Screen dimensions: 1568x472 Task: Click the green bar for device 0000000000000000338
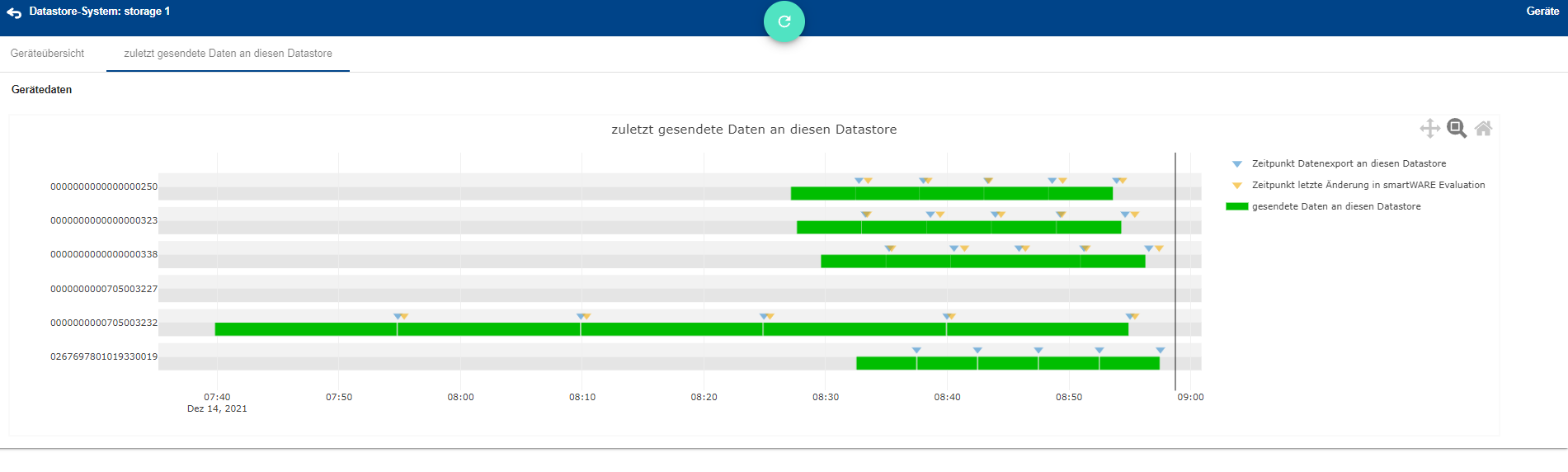point(982,262)
